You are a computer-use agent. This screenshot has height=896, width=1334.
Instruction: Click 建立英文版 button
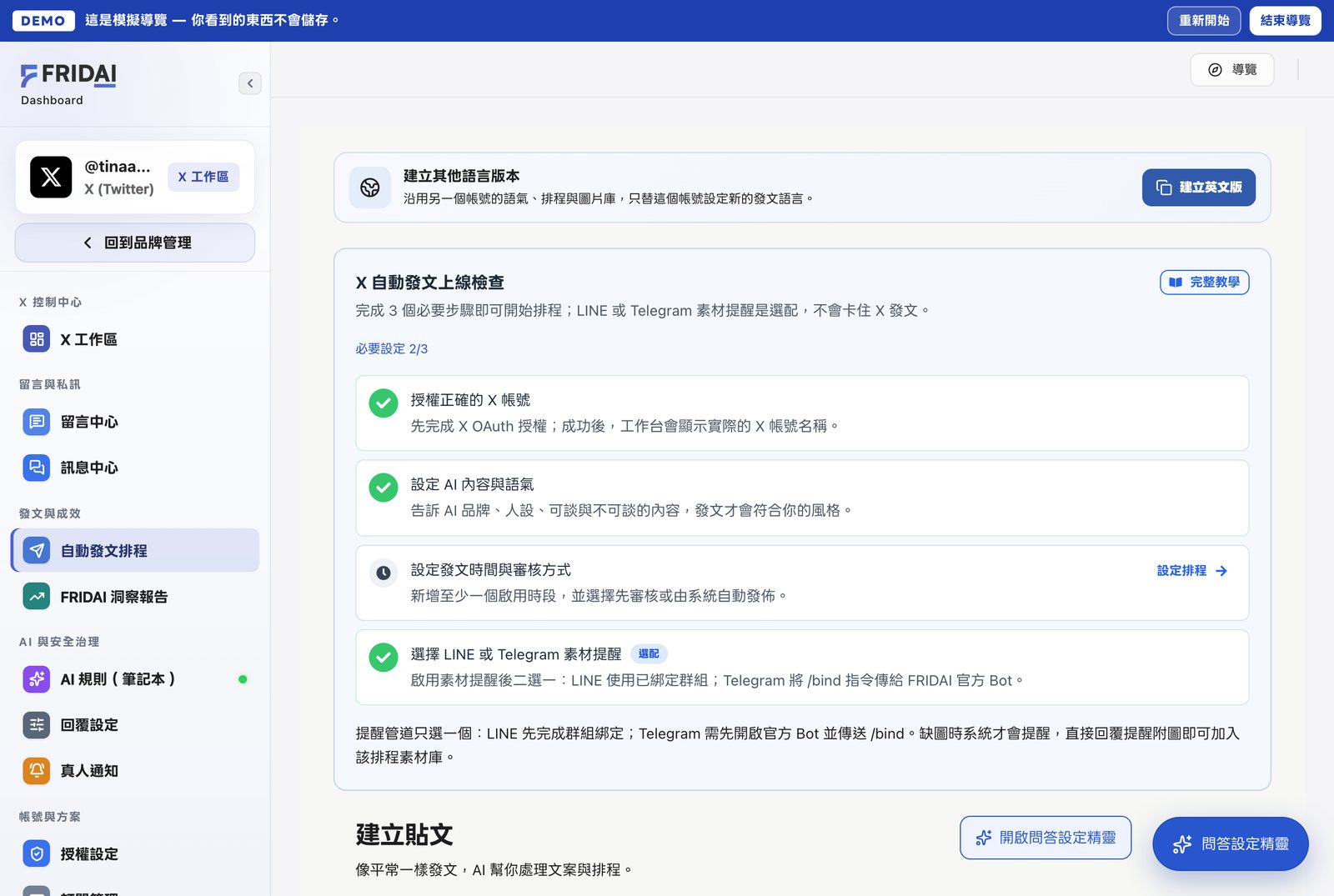(x=1199, y=188)
